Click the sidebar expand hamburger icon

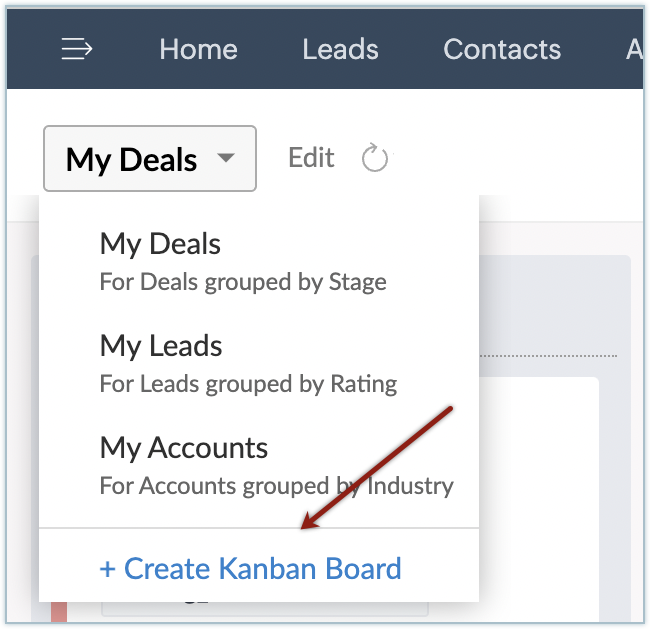[77, 49]
